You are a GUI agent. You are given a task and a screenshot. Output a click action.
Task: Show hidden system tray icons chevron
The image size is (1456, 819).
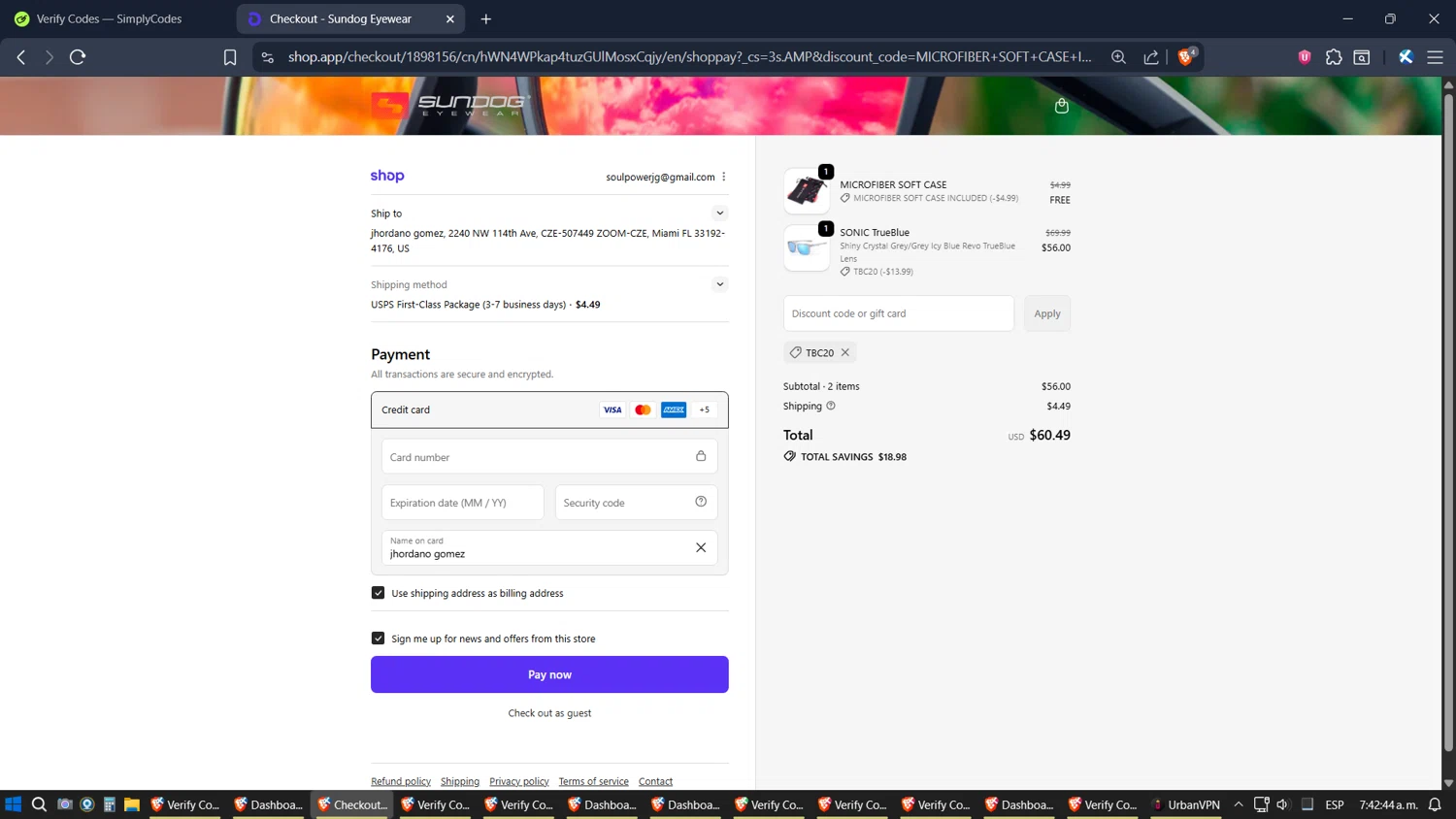[1239, 804]
